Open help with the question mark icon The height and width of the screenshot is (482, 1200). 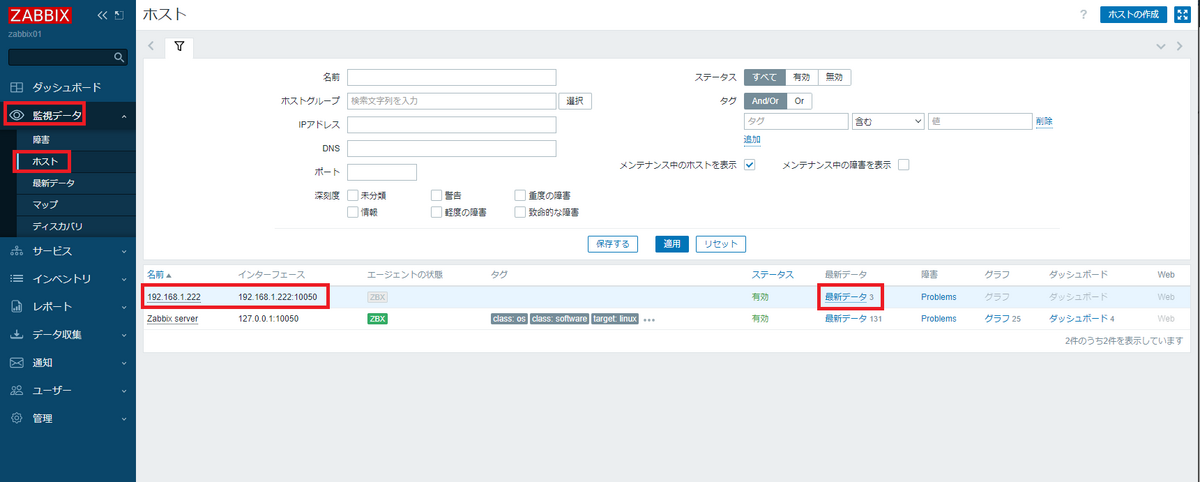1083,15
